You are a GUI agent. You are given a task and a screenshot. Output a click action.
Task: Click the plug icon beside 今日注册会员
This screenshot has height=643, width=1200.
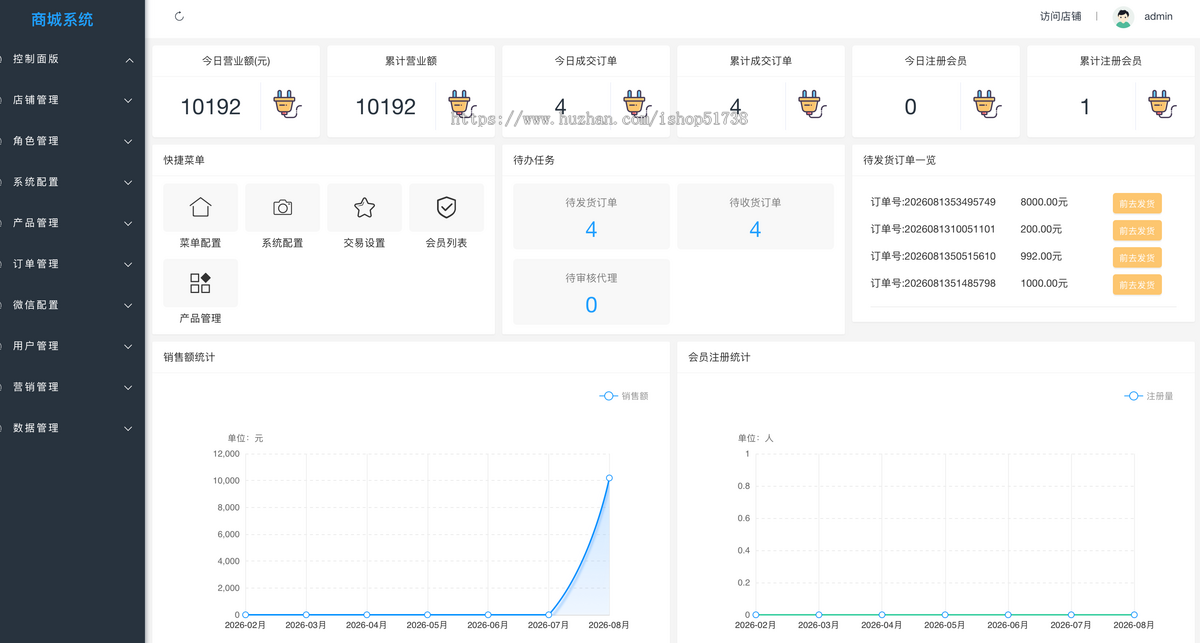tap(986, 104)
